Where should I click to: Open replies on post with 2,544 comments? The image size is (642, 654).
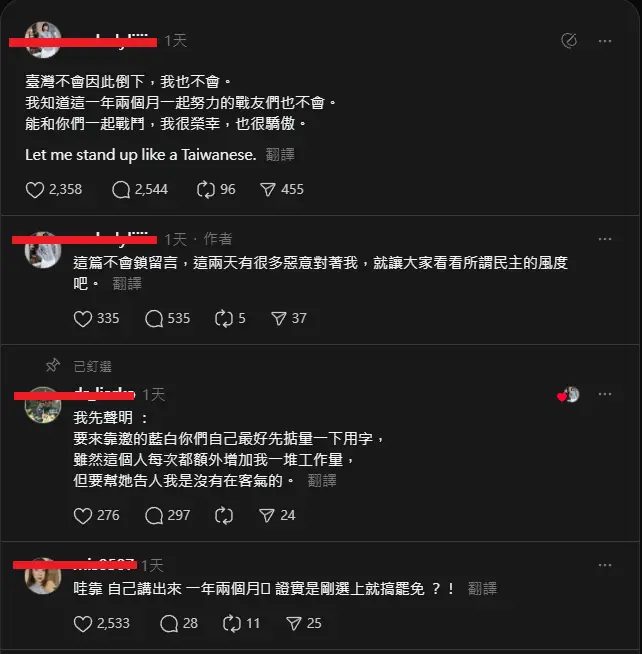(x=121, y=190)
